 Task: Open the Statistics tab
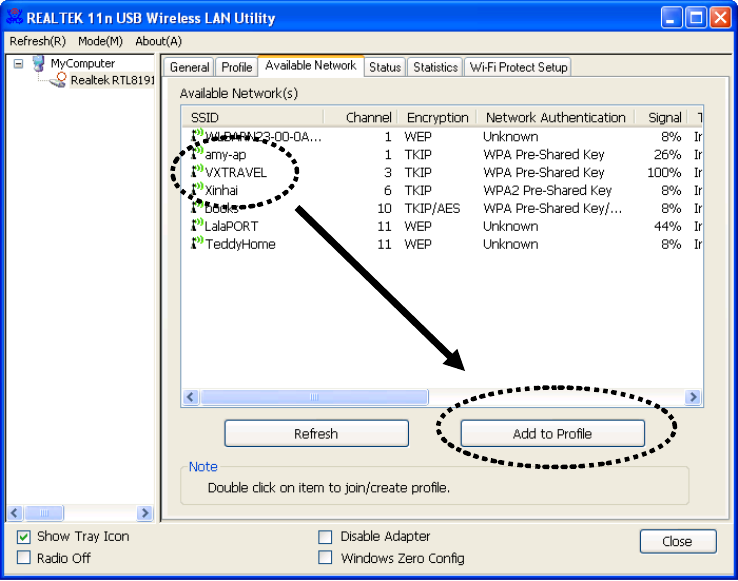[435, 67]
